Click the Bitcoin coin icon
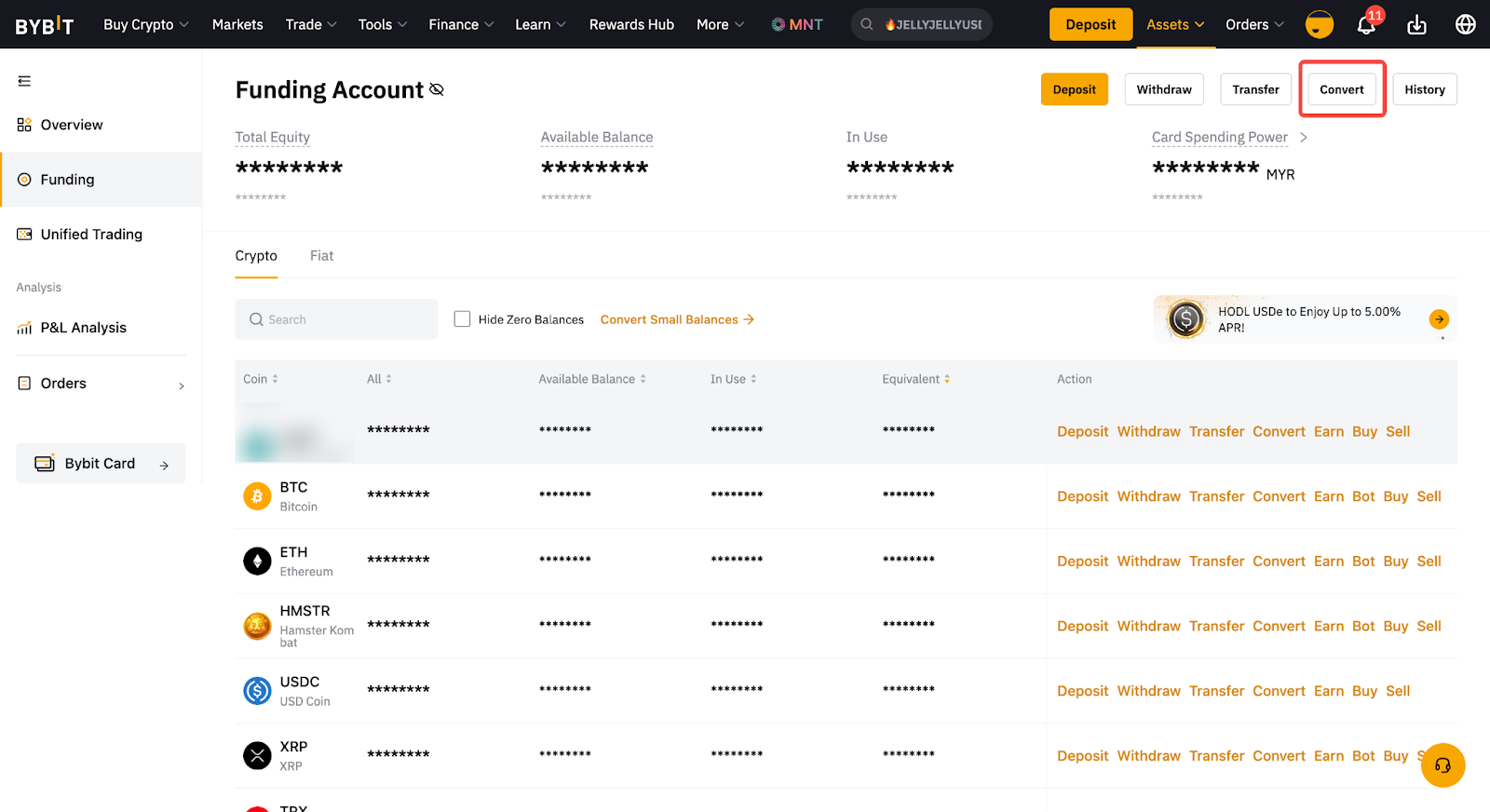The height and width of the screenshot is (812, 1490). point(257,496)
